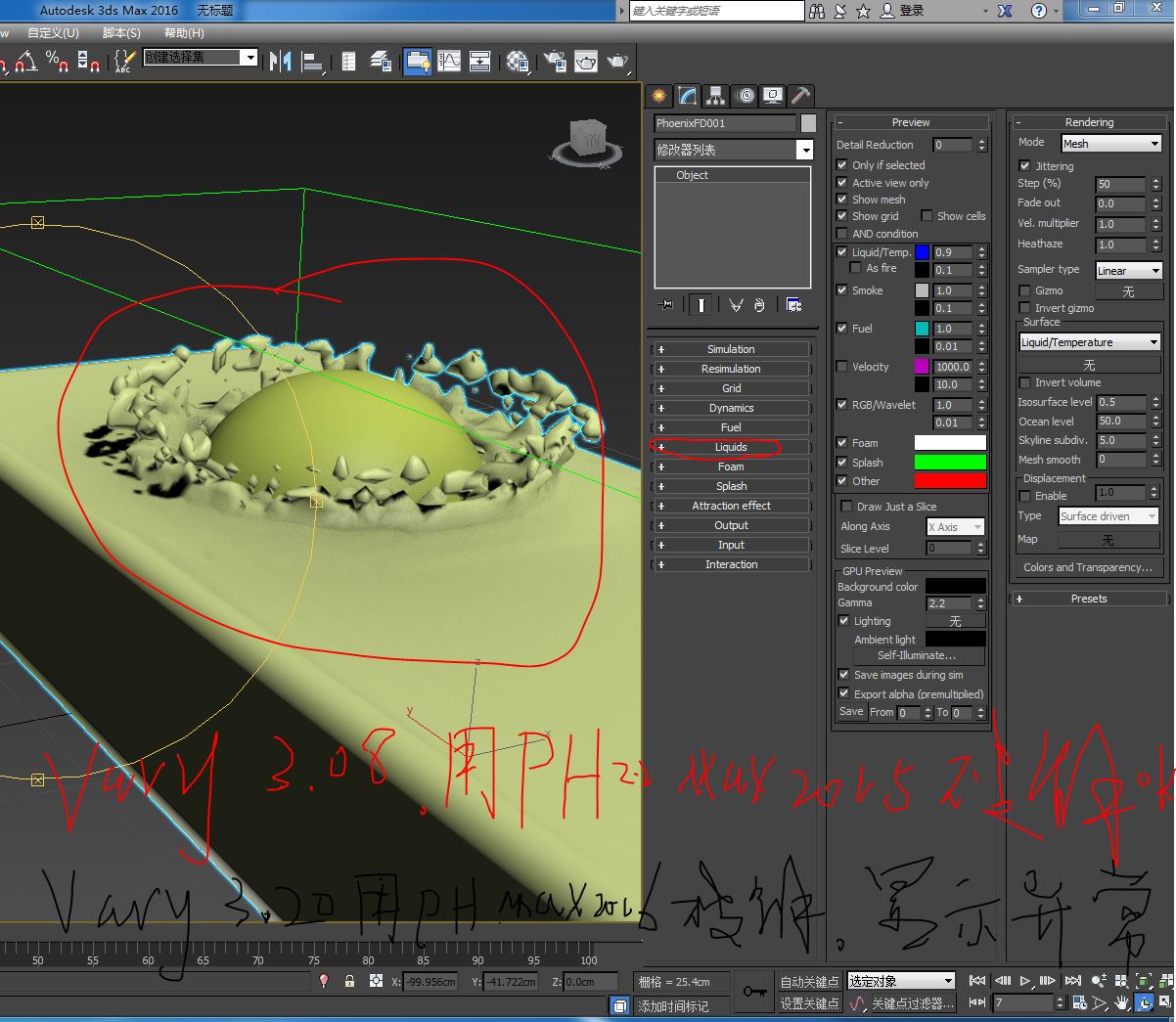Image resolution: width=1176 pixels, height=1022 pixels.
Task: Click the green Splash color swatch
Action: click(x=949, y=463)
